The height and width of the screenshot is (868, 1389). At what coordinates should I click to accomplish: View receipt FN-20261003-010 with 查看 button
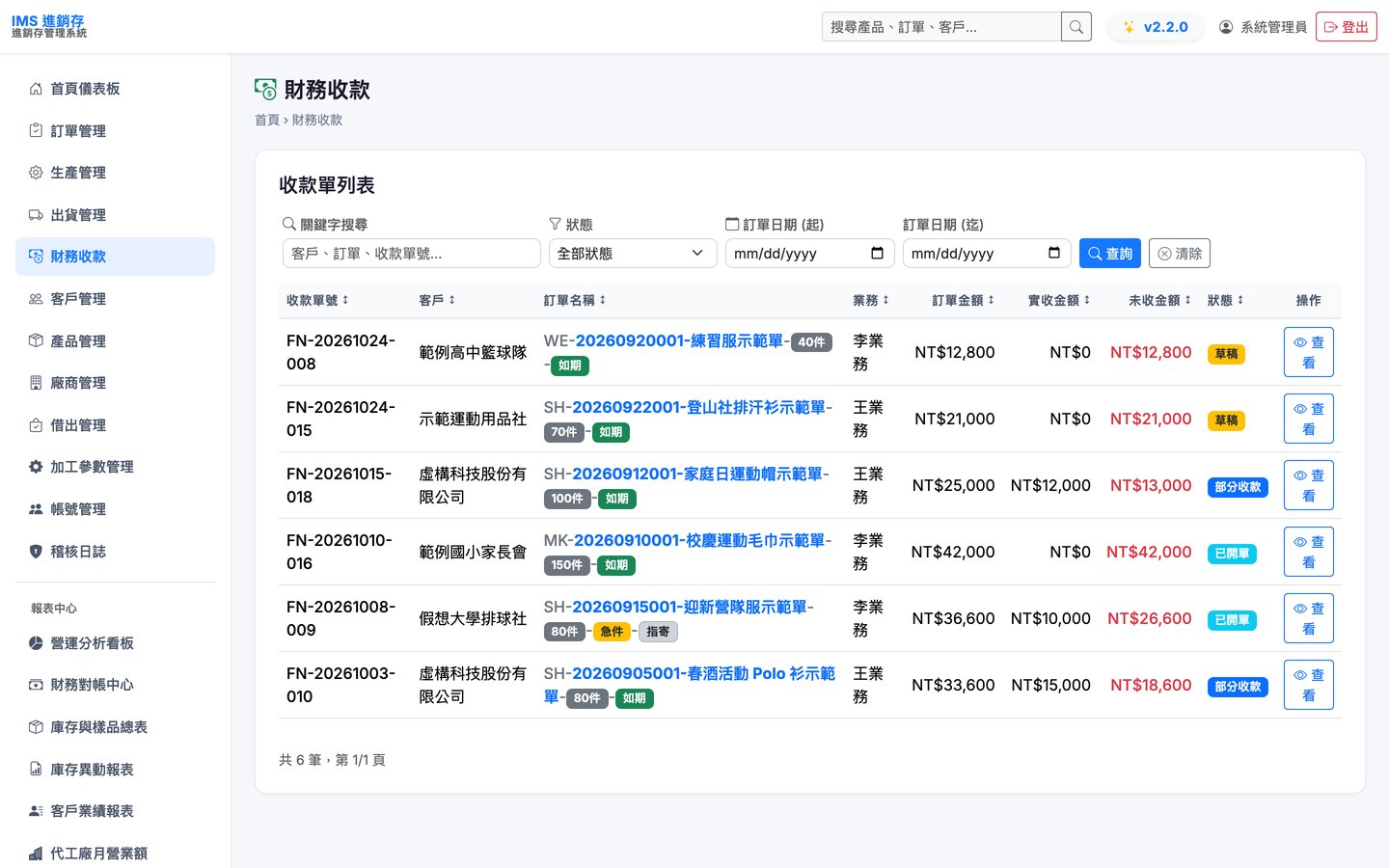coord(1309,685)
